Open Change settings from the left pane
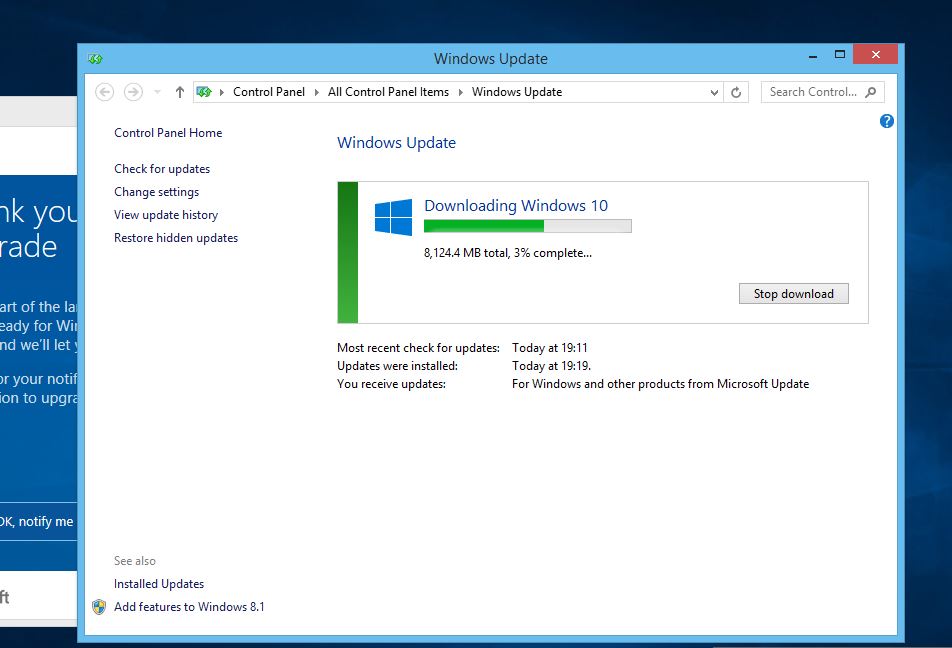Screen dimensions: 952x648 [x=157, y=191]
